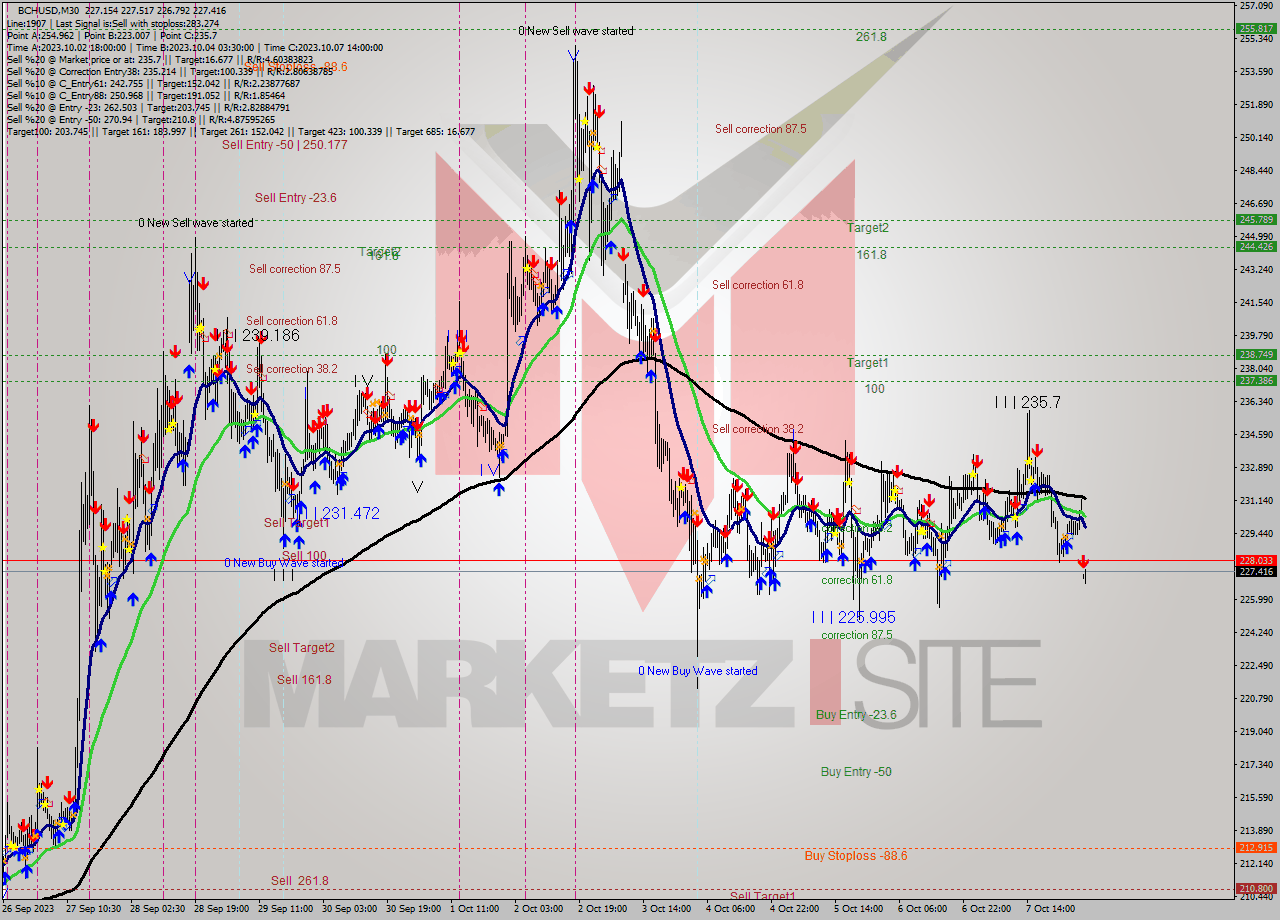Click the green 255.817 price tag
This screenshot has height=920, width=1280.
click(1257, 28)
